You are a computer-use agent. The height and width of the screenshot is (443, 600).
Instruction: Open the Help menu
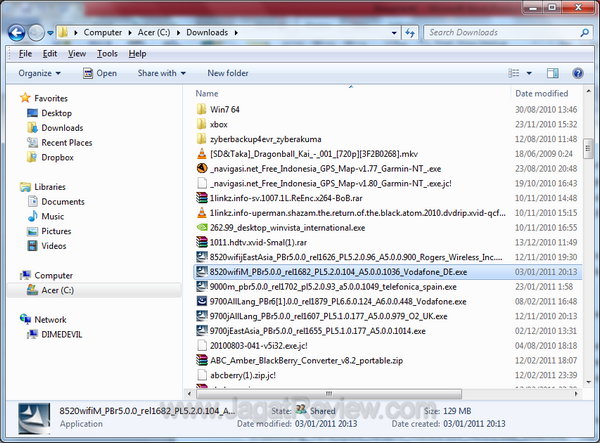tap(137, 54)
